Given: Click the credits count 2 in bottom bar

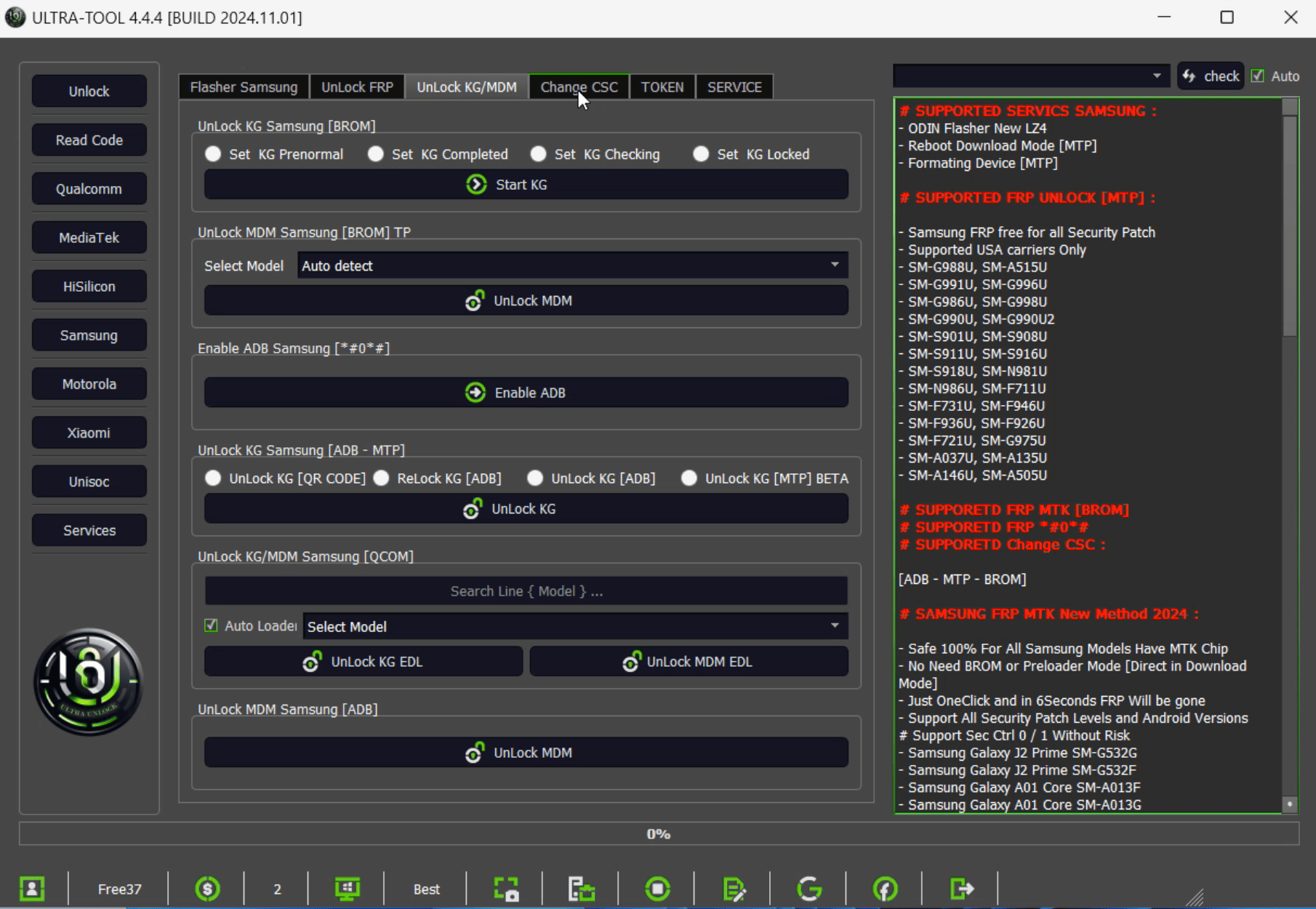Looking at the screenshot, I should pyautogui.click(x=277, y=889).
